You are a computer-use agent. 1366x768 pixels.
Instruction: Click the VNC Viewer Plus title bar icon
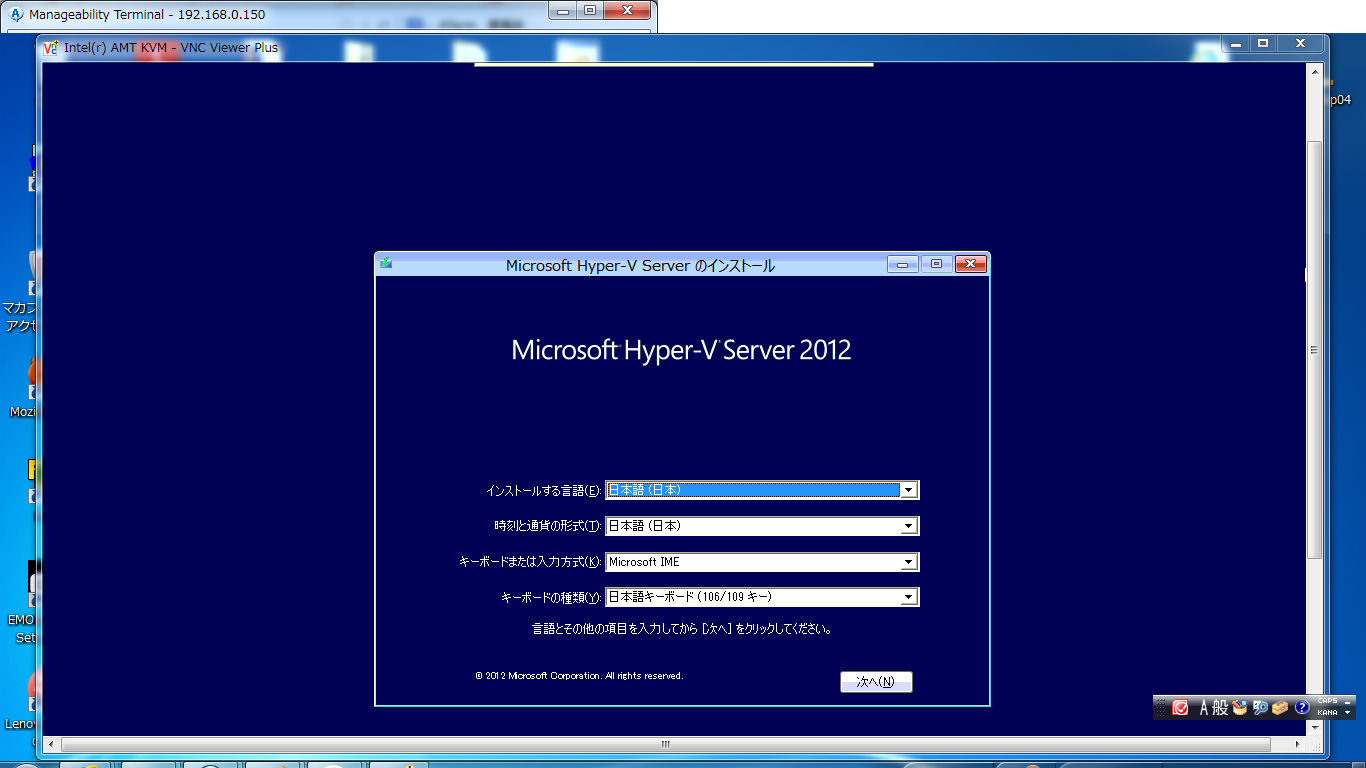[x=51, y=47]
